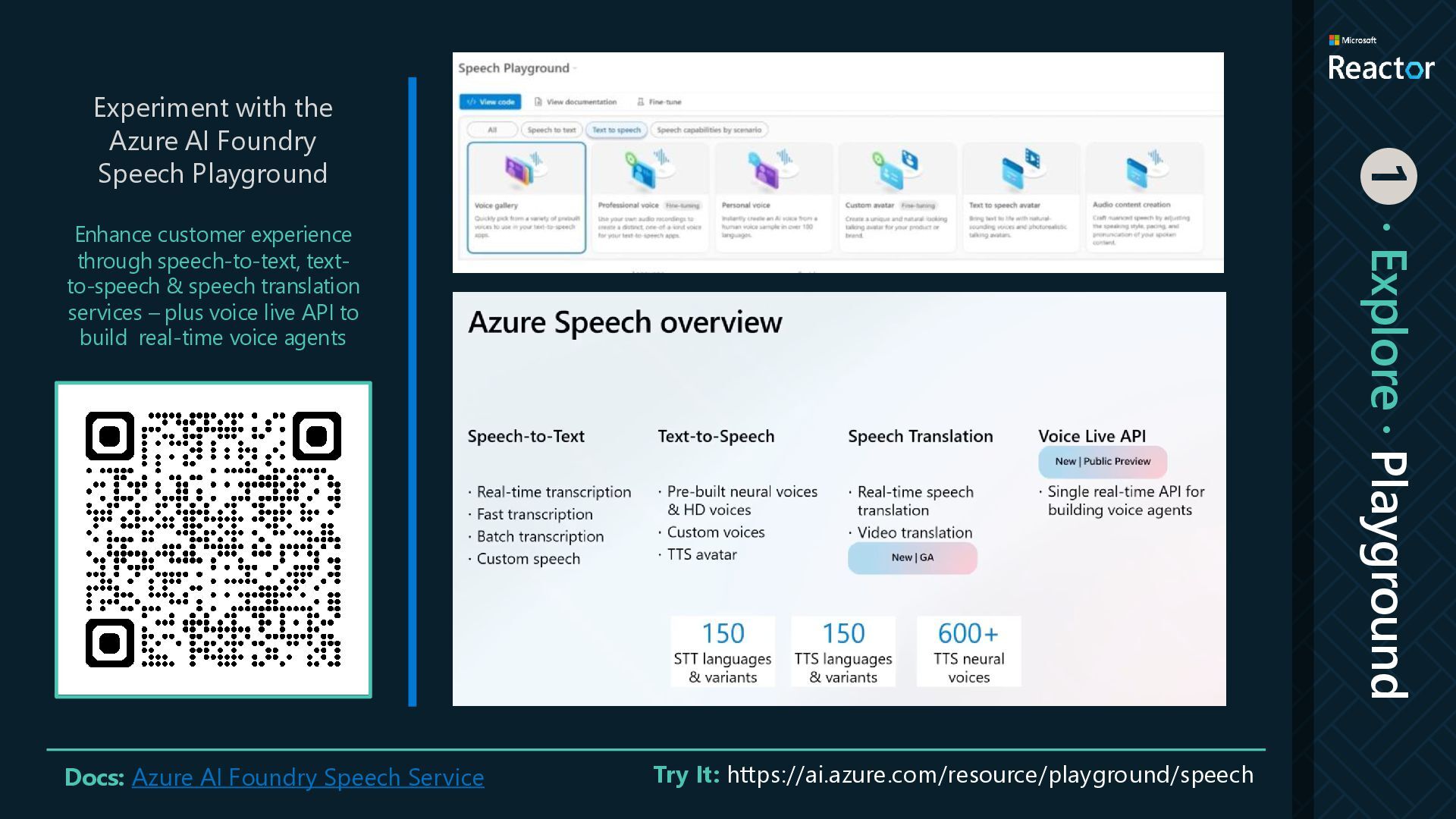Viewport: 1456px width, 819px height.
Task: Click the Custom speech bullet
Action: tap(524, 559)
